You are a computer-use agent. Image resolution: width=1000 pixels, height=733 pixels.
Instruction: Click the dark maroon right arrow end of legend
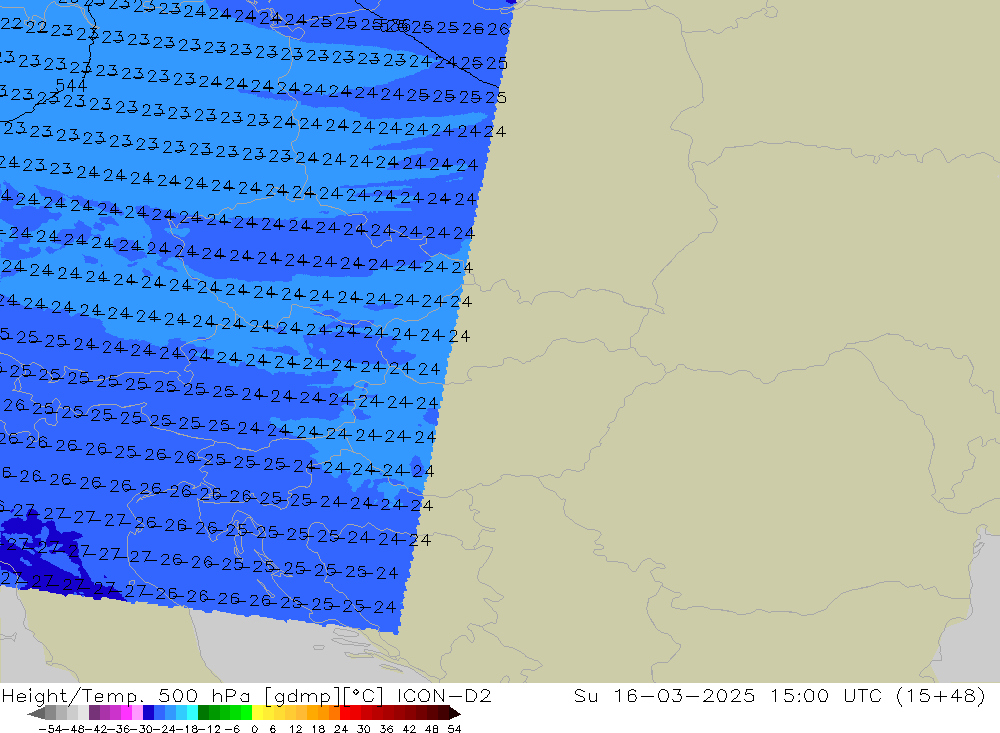[x=455, y=713]
